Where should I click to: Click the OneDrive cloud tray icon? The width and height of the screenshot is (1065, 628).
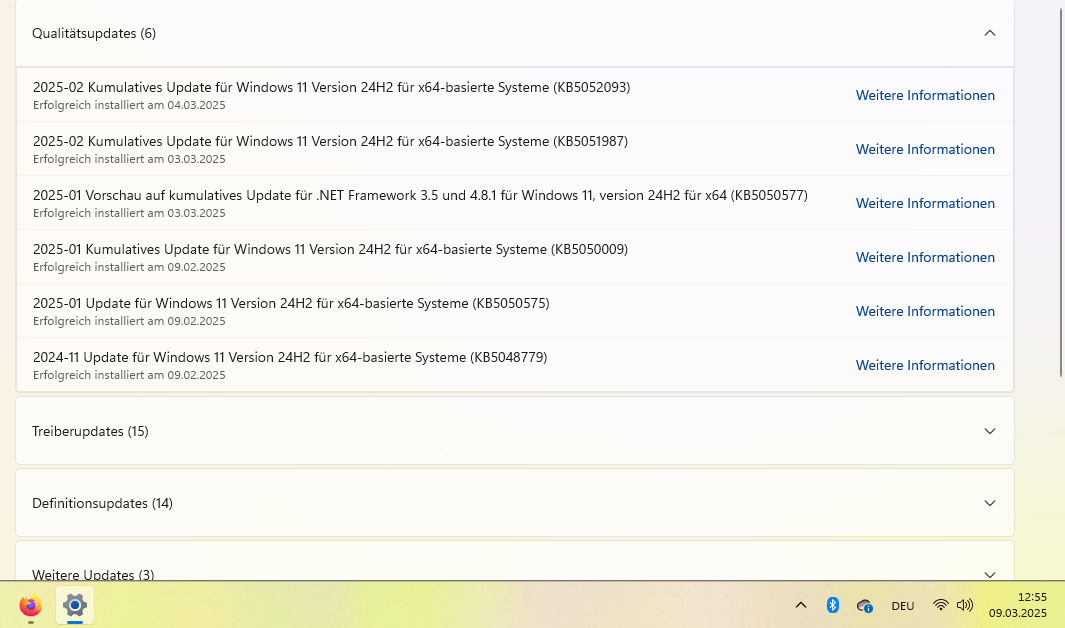pyautogui.click(x=865, y=606)
